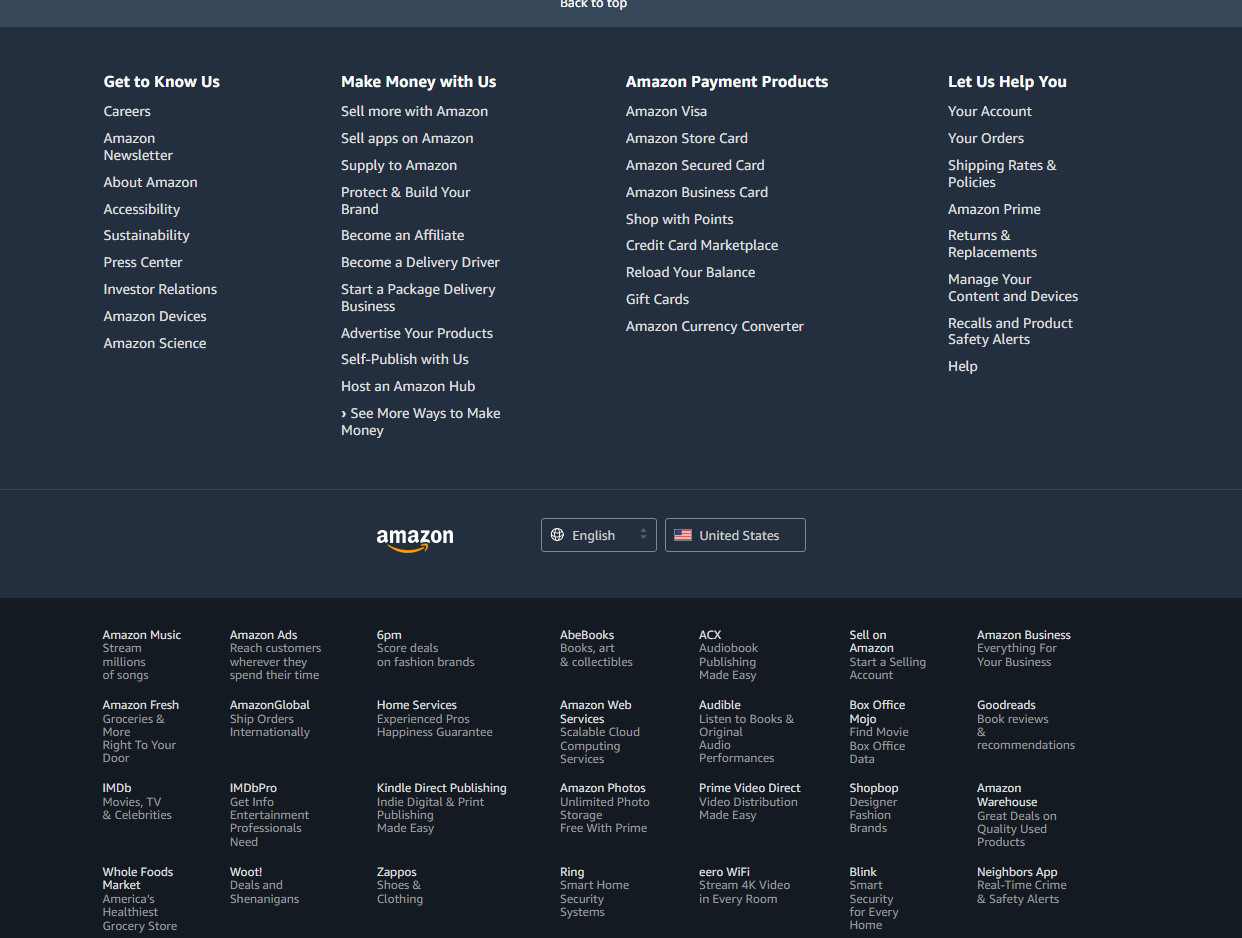The image size is (1242, 938).
Task: Open Start a Package Delivery Business
Action: click(x=418, y=298)
